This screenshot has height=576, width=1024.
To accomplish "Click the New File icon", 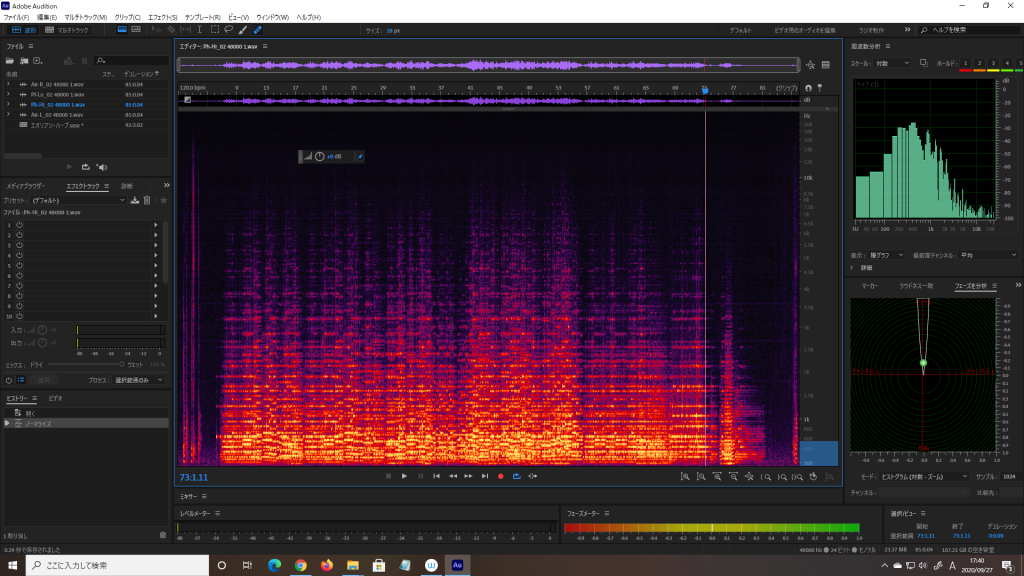I will 38,61.
